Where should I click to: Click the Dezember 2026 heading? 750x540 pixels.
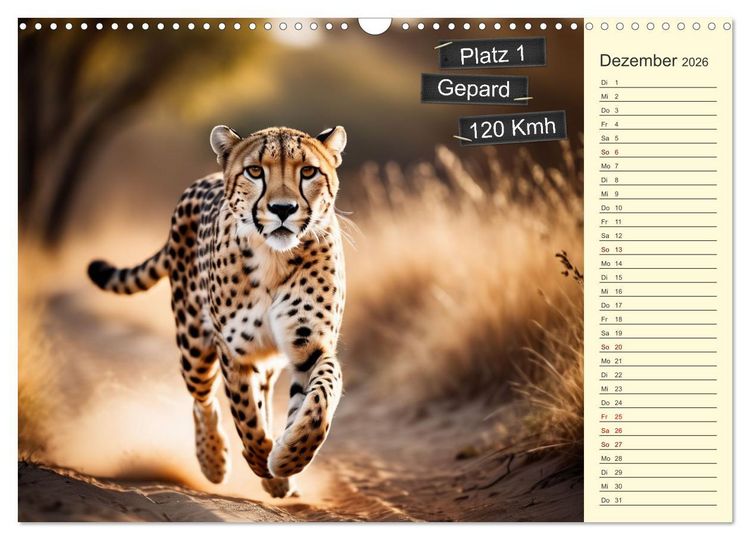click(x=653, y=61)
